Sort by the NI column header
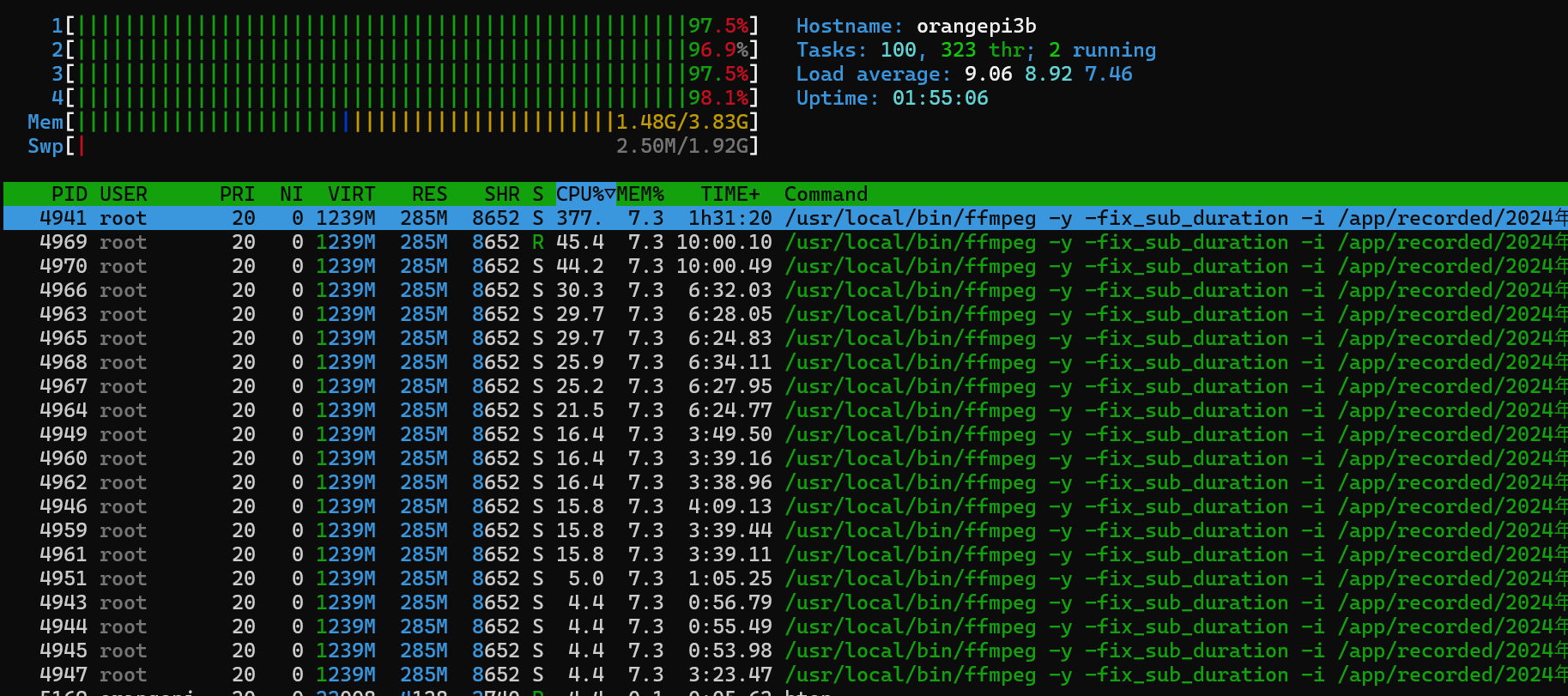Image resolution: width=1568 pixels, height=696 pixels. tap(292, 194)
